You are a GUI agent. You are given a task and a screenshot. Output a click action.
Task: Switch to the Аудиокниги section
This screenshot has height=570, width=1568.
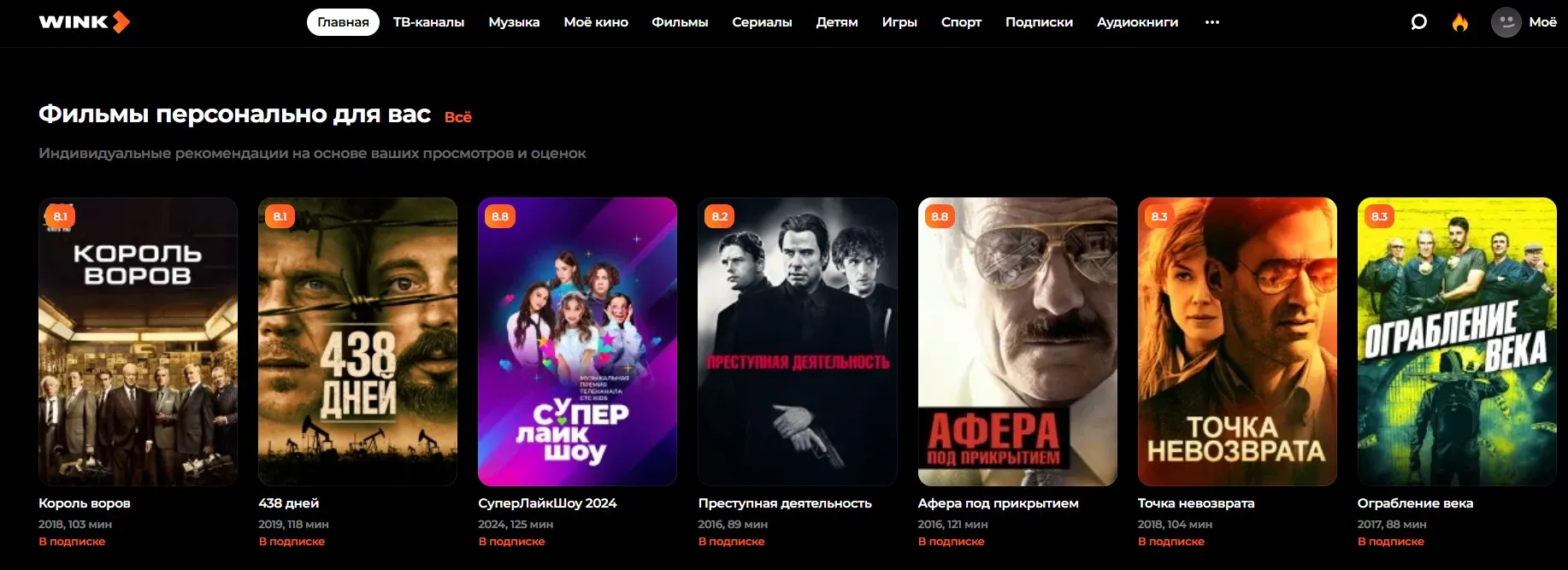(x=1137, y=22)
